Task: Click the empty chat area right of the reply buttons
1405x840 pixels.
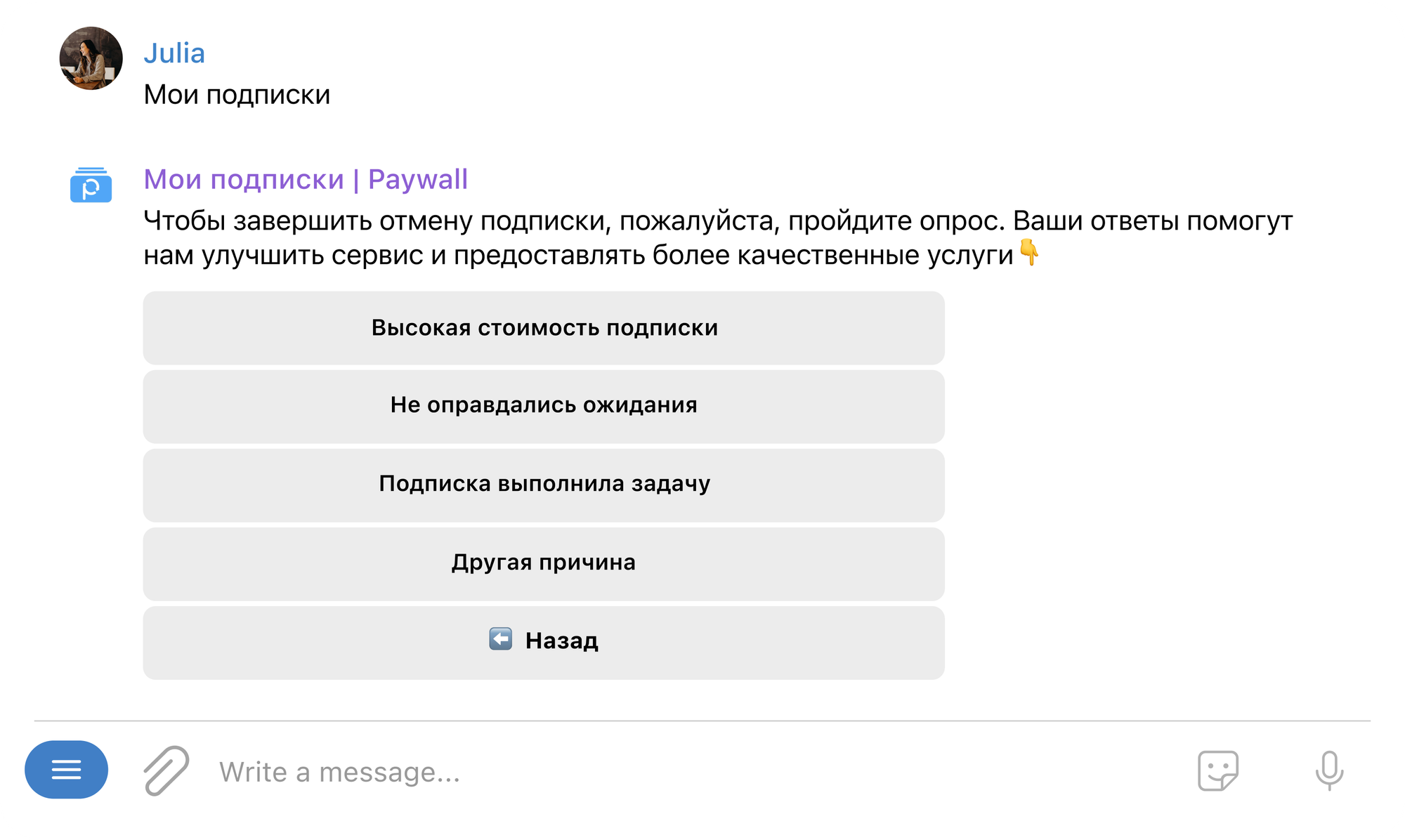Action: point(1159,485)
